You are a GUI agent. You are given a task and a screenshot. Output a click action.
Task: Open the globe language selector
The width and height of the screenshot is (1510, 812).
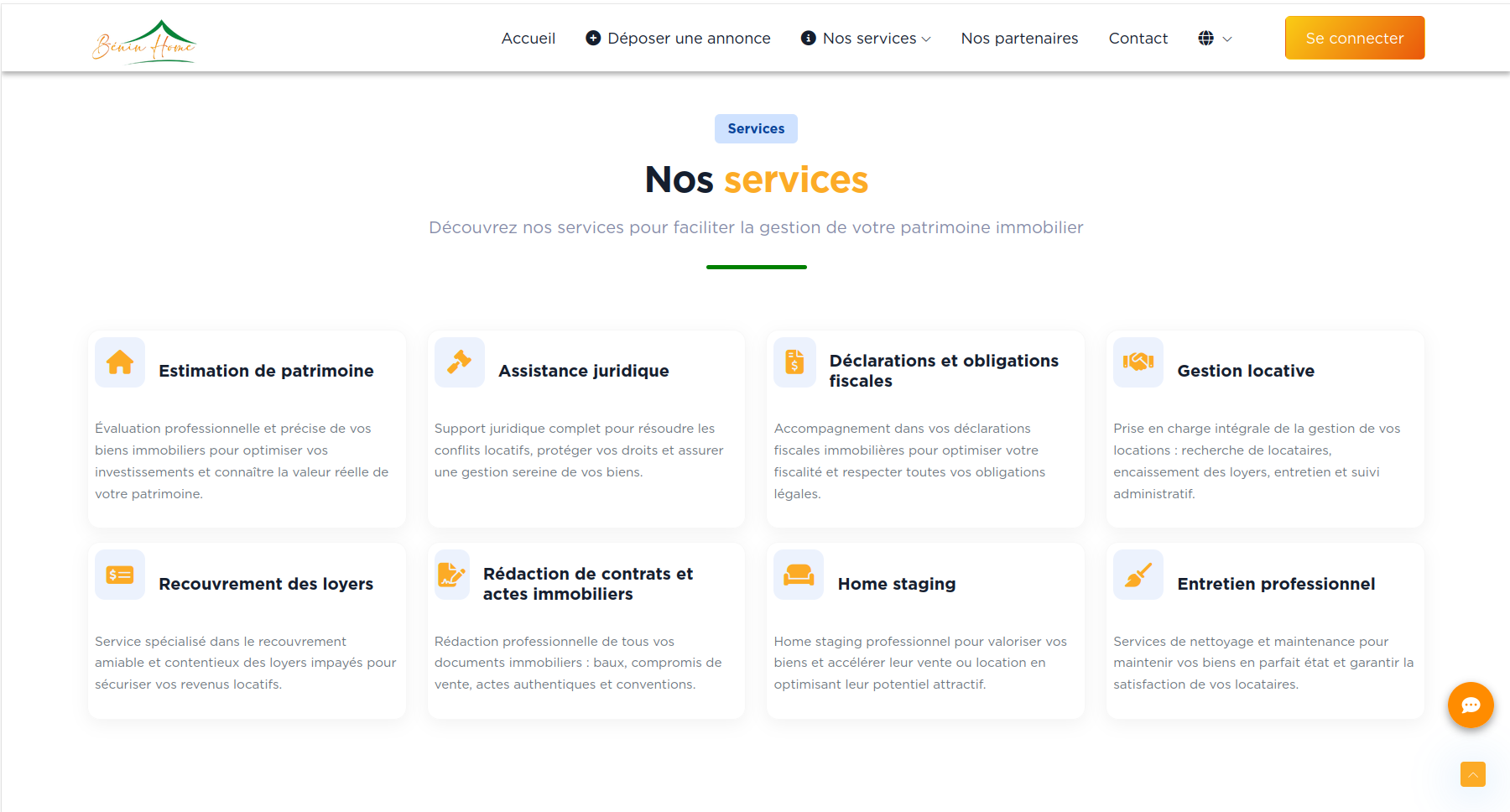pyautogui.click(x=1205, y=39)
